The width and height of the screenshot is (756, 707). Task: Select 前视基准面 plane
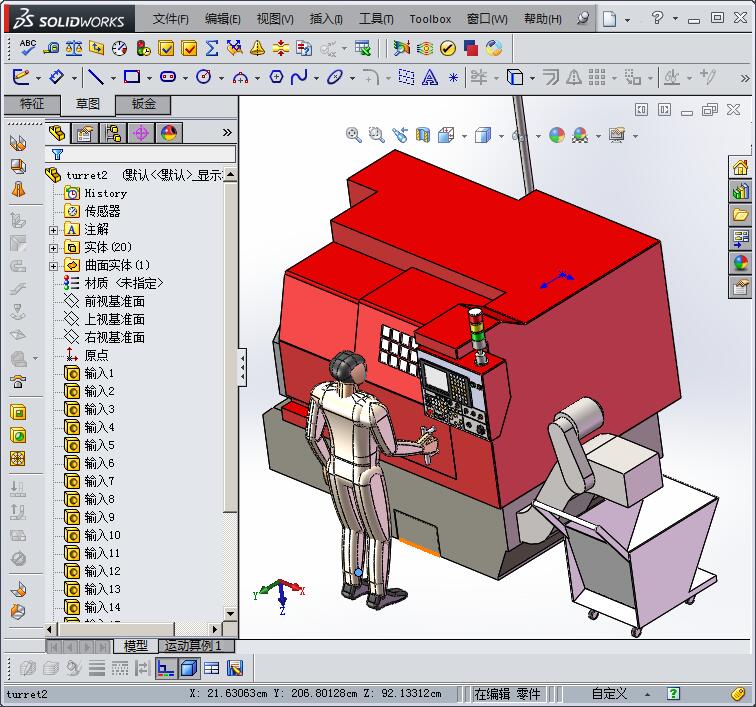(115, 301)
